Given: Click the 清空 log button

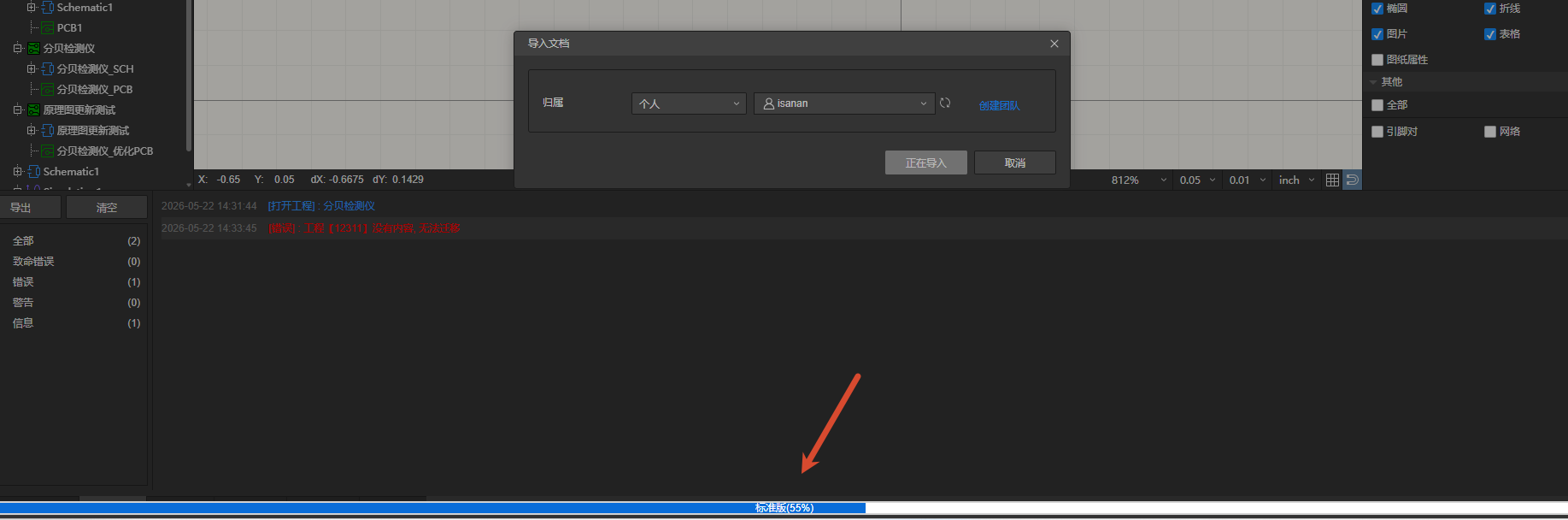Looking at the screenshot, I should click(107, 208).
